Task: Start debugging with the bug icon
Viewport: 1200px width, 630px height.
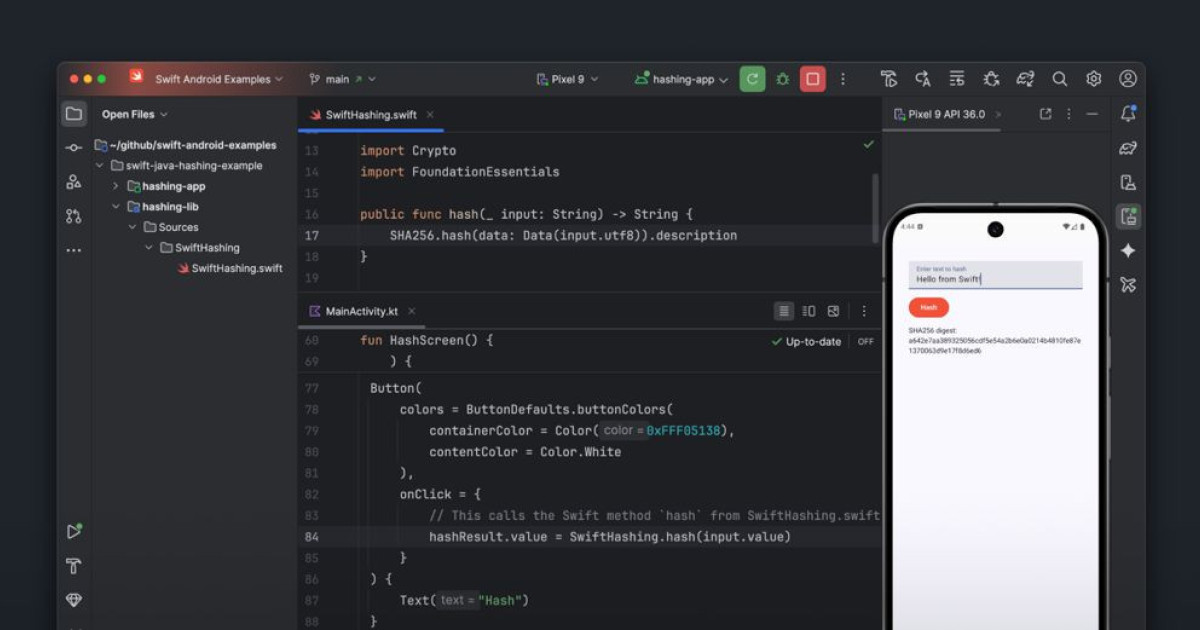Action: click(782, 79)
